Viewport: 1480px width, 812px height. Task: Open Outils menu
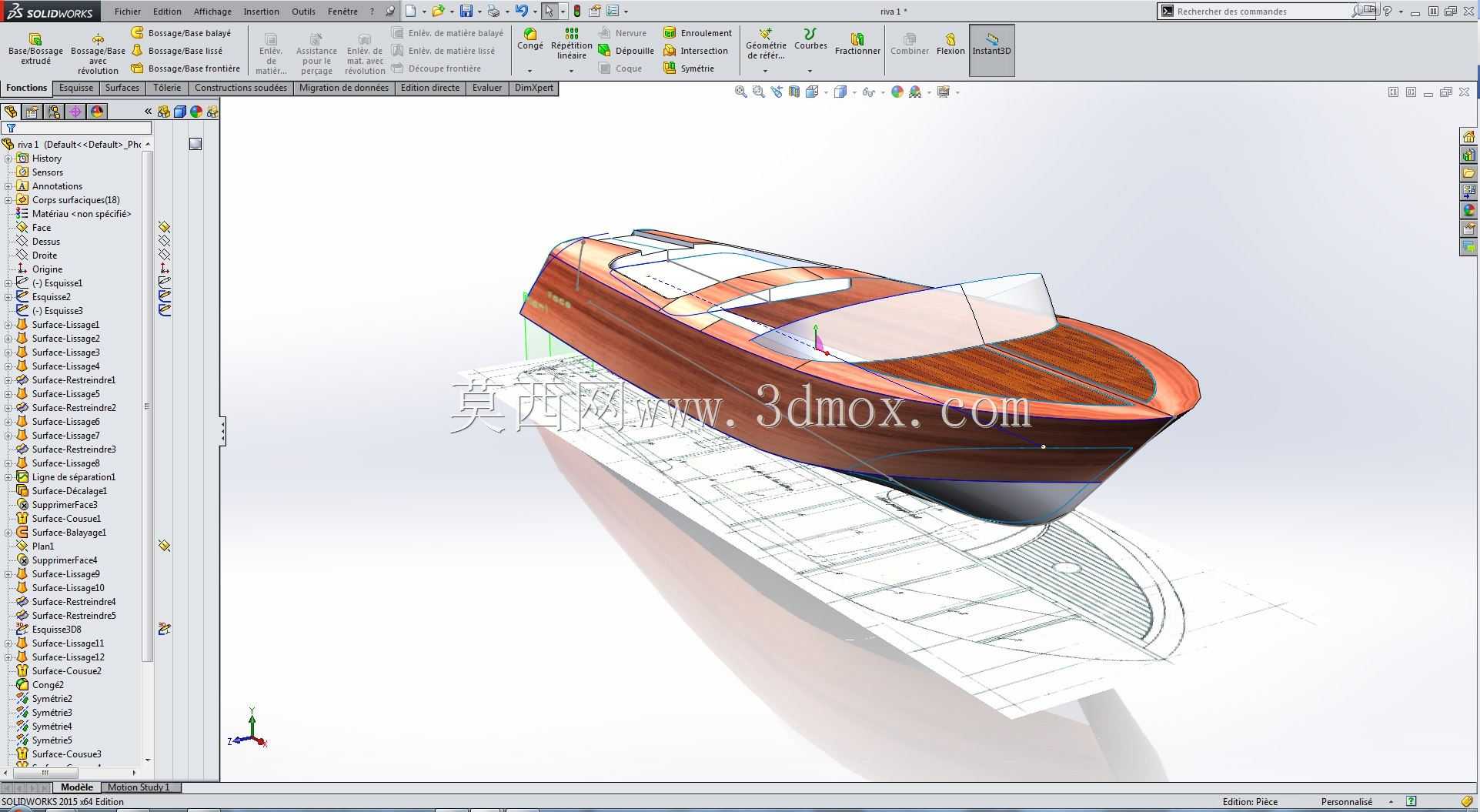[x=303, y=12]
